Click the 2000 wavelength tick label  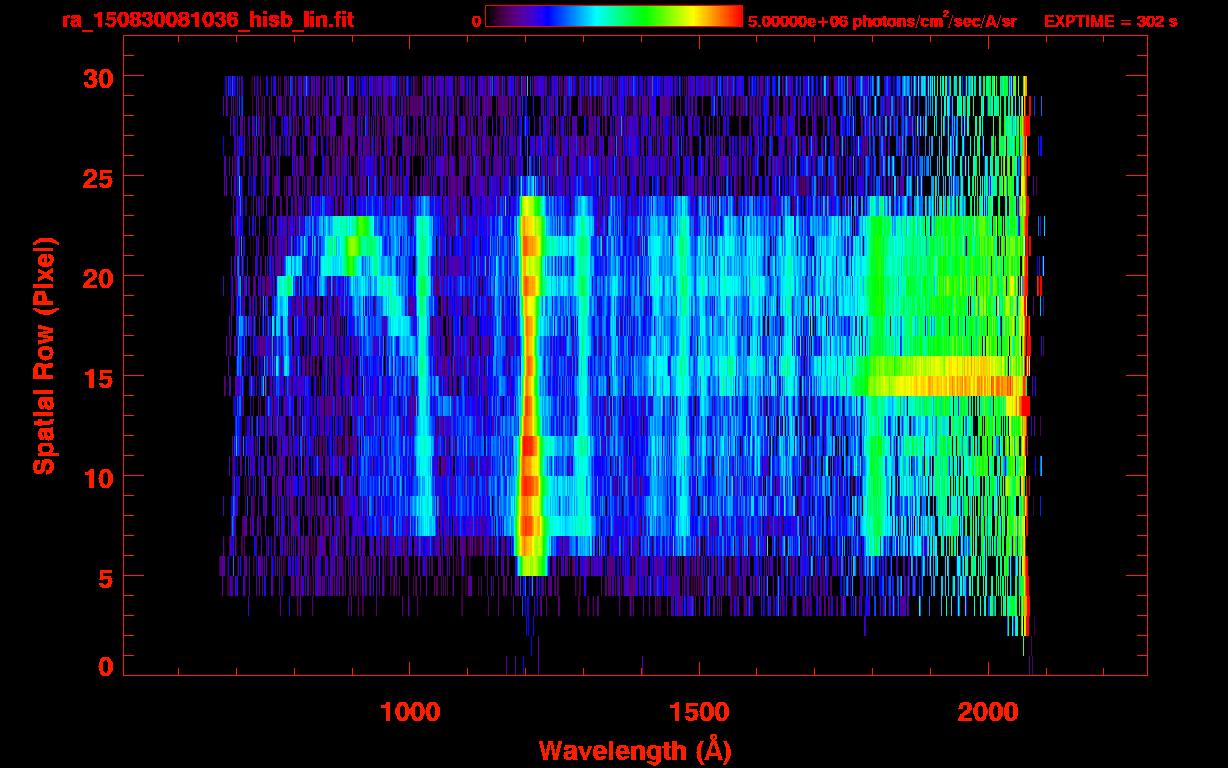[x=987, y=712]
